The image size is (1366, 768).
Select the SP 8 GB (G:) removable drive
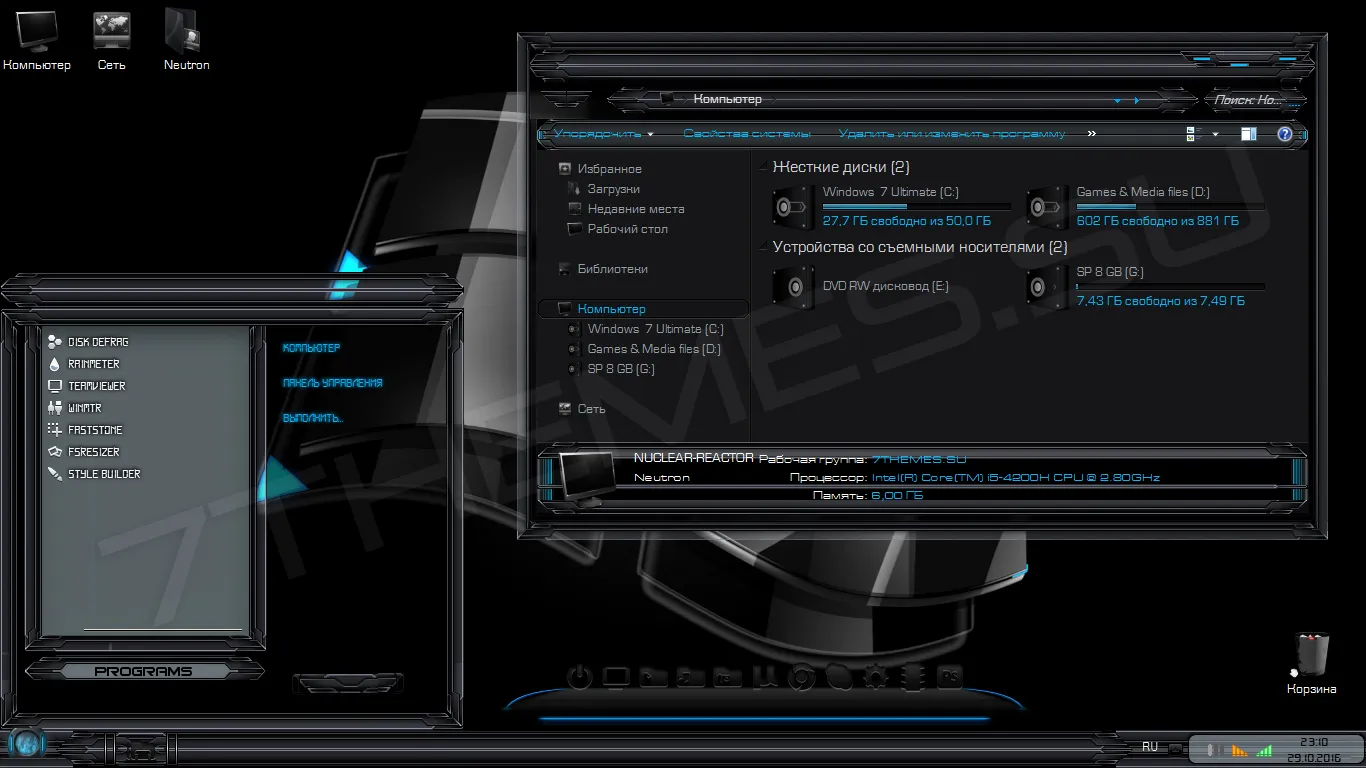point(1145,286)
